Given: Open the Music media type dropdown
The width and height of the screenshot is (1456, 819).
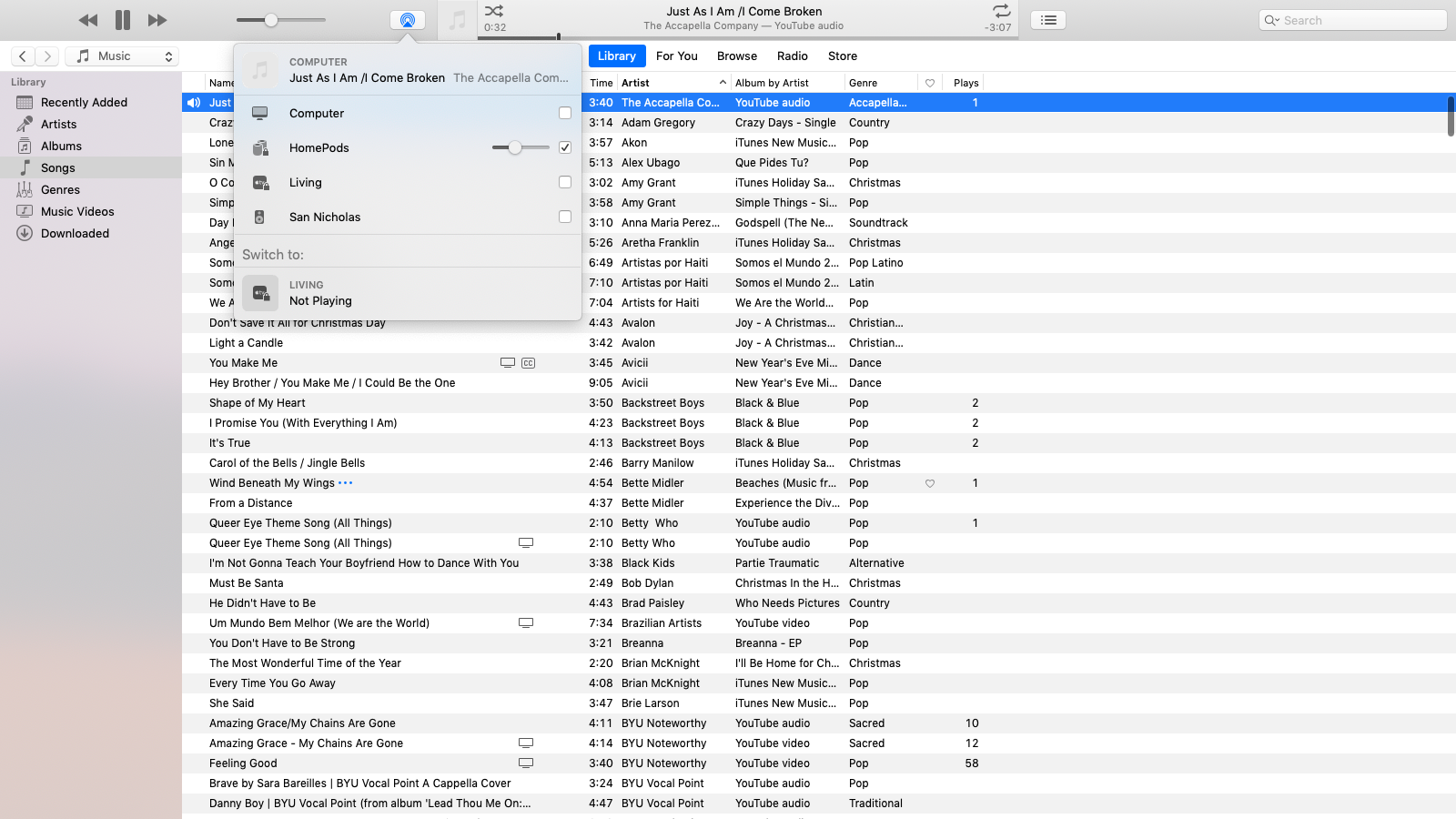Looking at the screenshot, I should [124, 56].
